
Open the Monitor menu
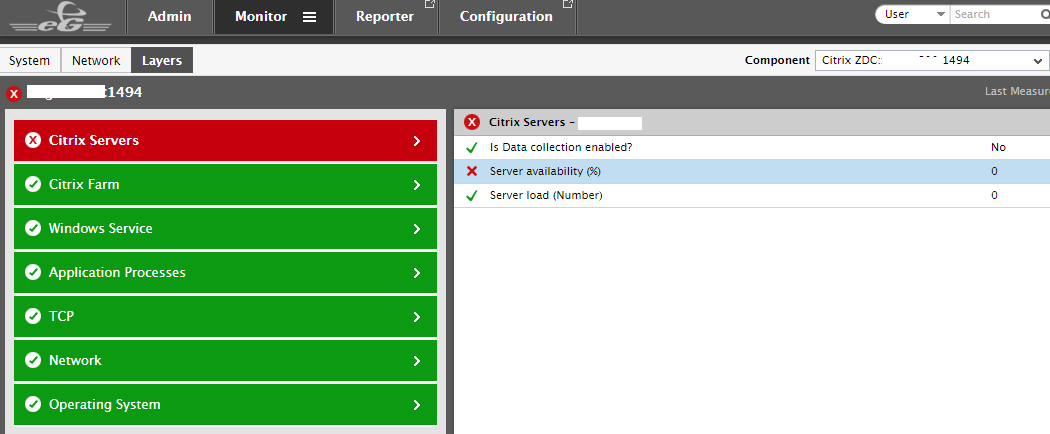274,17
